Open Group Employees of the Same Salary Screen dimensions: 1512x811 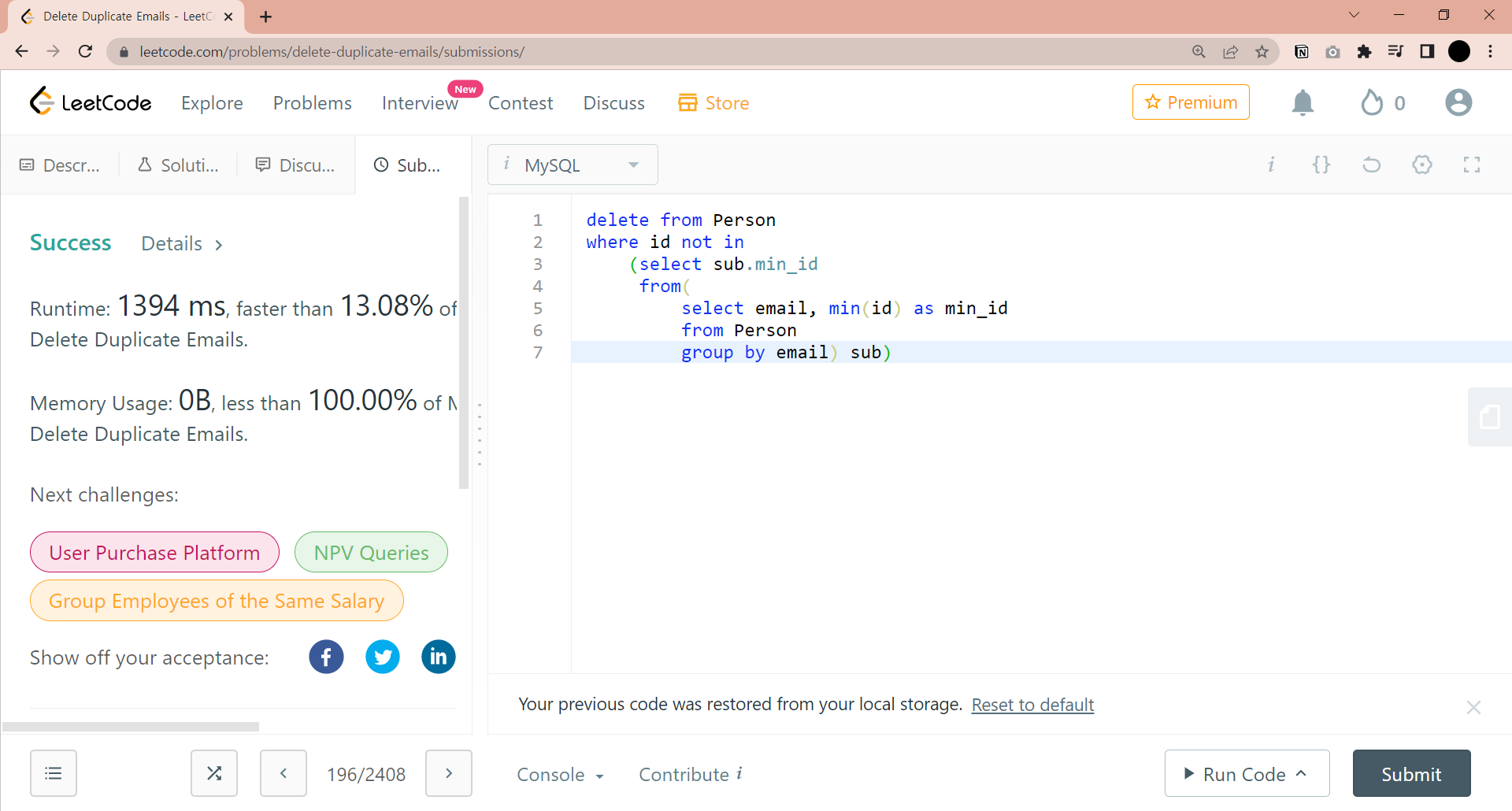(217, 601)
